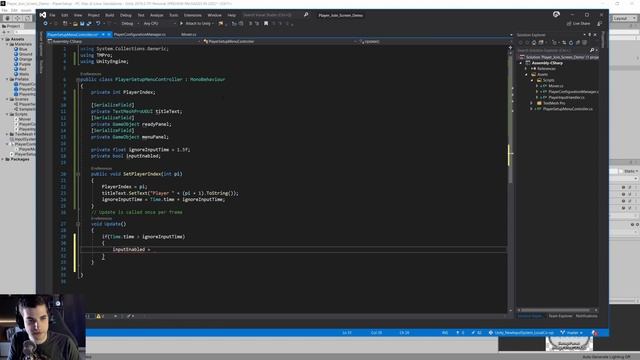Switch to PlayerConfigurationManager.cs tab
This screenshot has width=640, height=360.
[140, 35]
